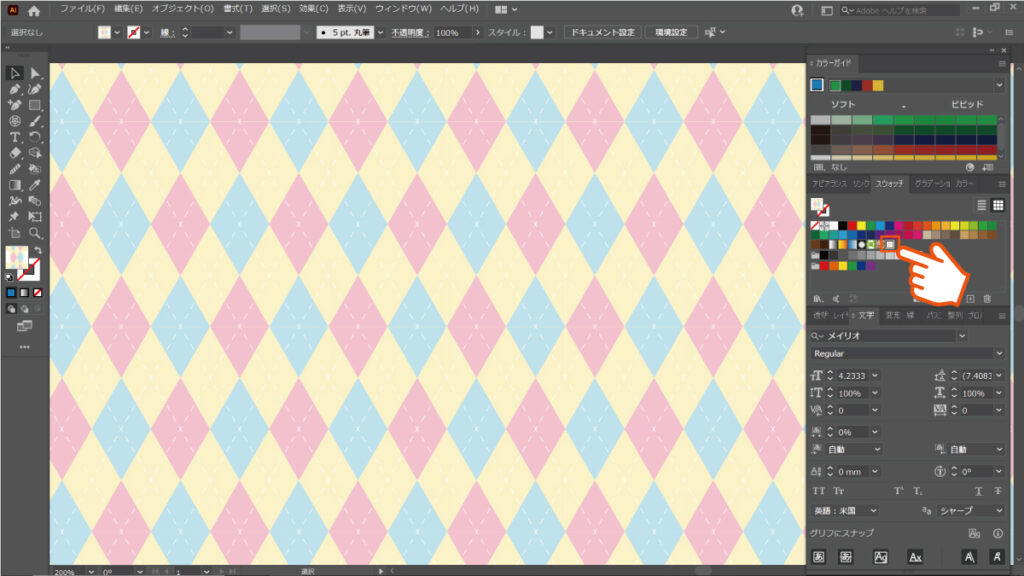The width and height of the screenshot is (1024, 576).
Task: Select the Artboard tool
Action: pyautogui.click(x=14, y=233)
